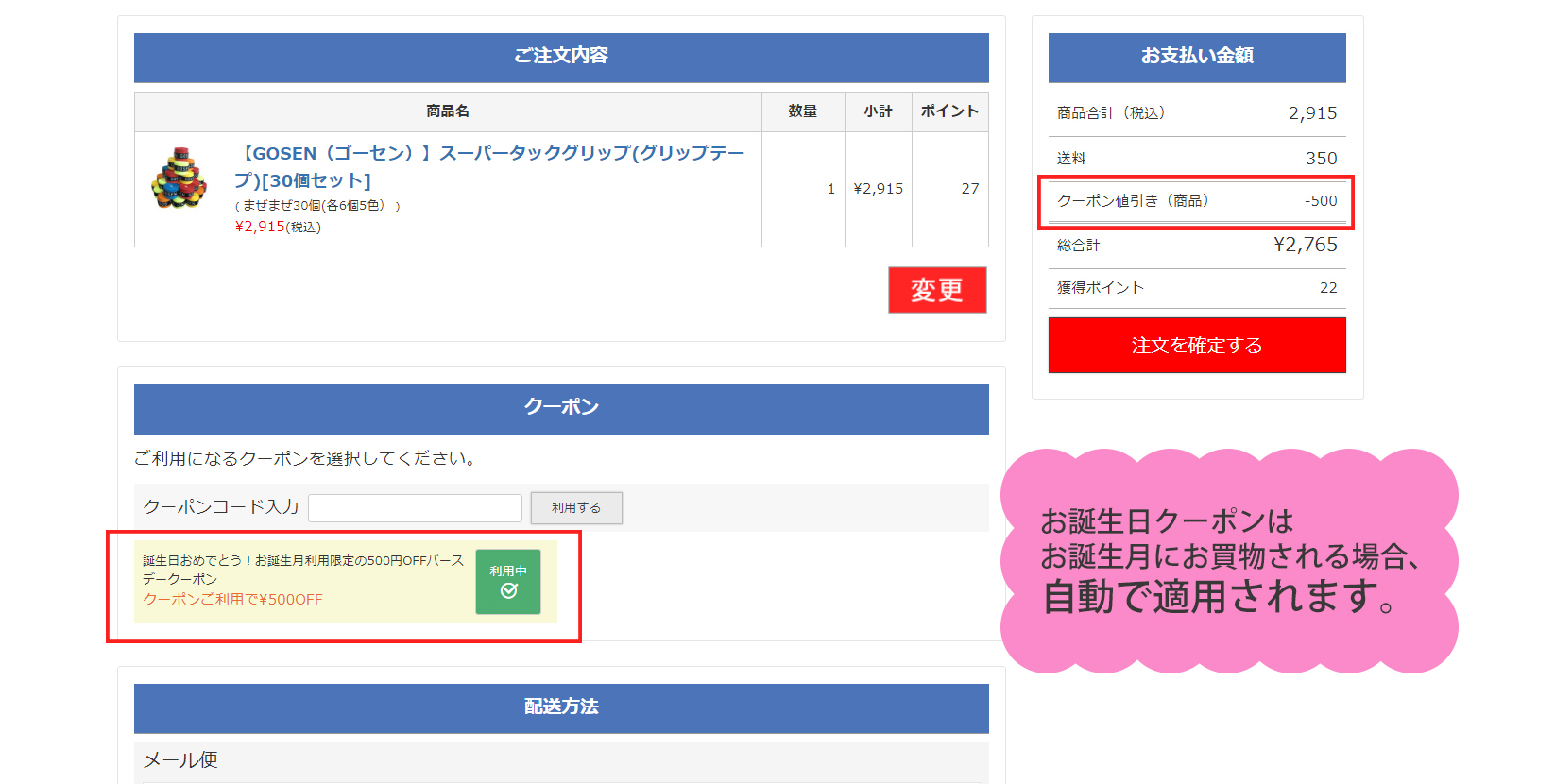Click the pink お誕生日クーポン cloud callout
This screenshot has width=1555, height=784.
(x=1228, y=559)
